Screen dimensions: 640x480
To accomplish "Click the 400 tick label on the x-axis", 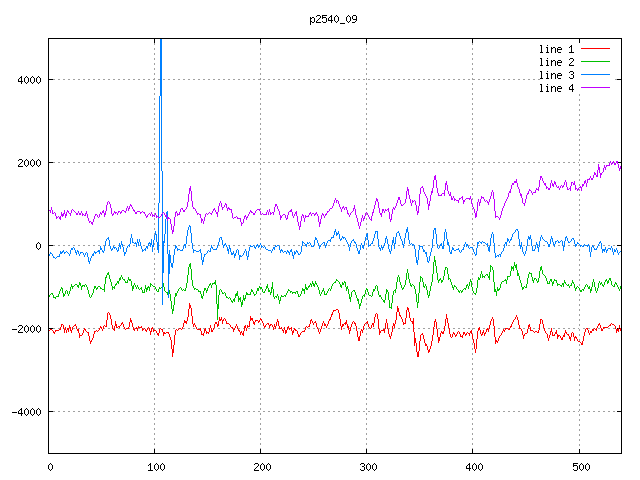I will coord(473,466).
